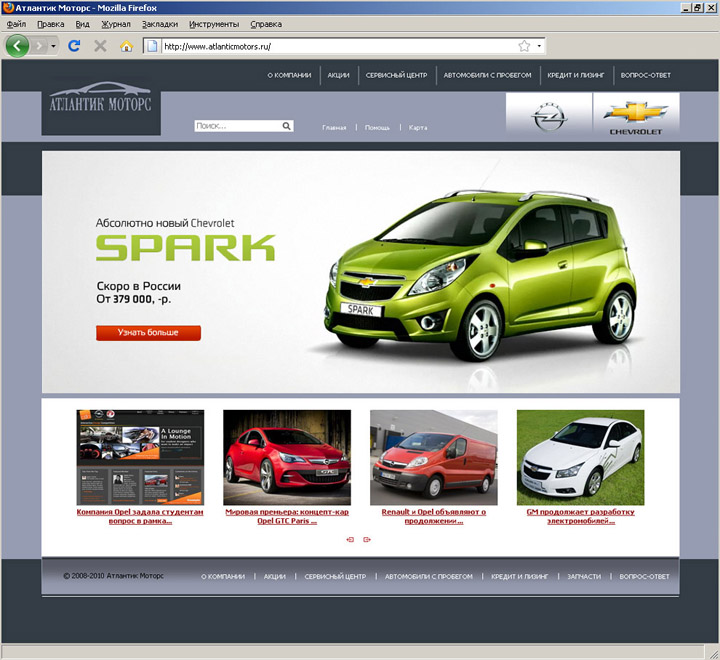
Task: Open АВТОМОБИЛИ С ПРОБЕГОМ in top navigation
Action: coord(487,75)
